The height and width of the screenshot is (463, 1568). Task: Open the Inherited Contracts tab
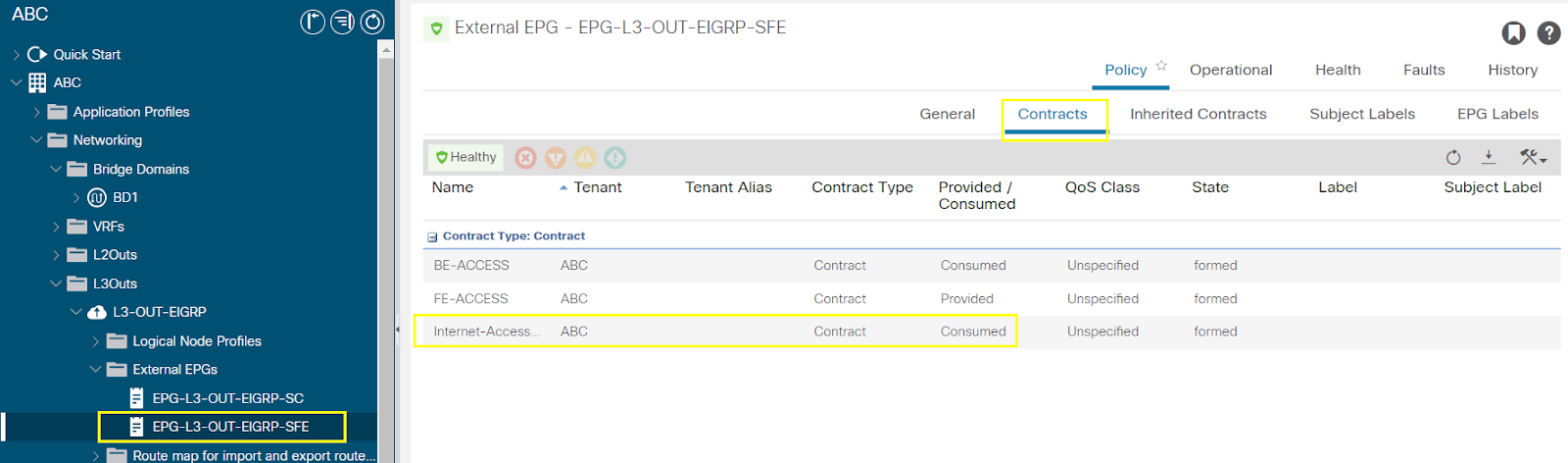coord(1198,114)
